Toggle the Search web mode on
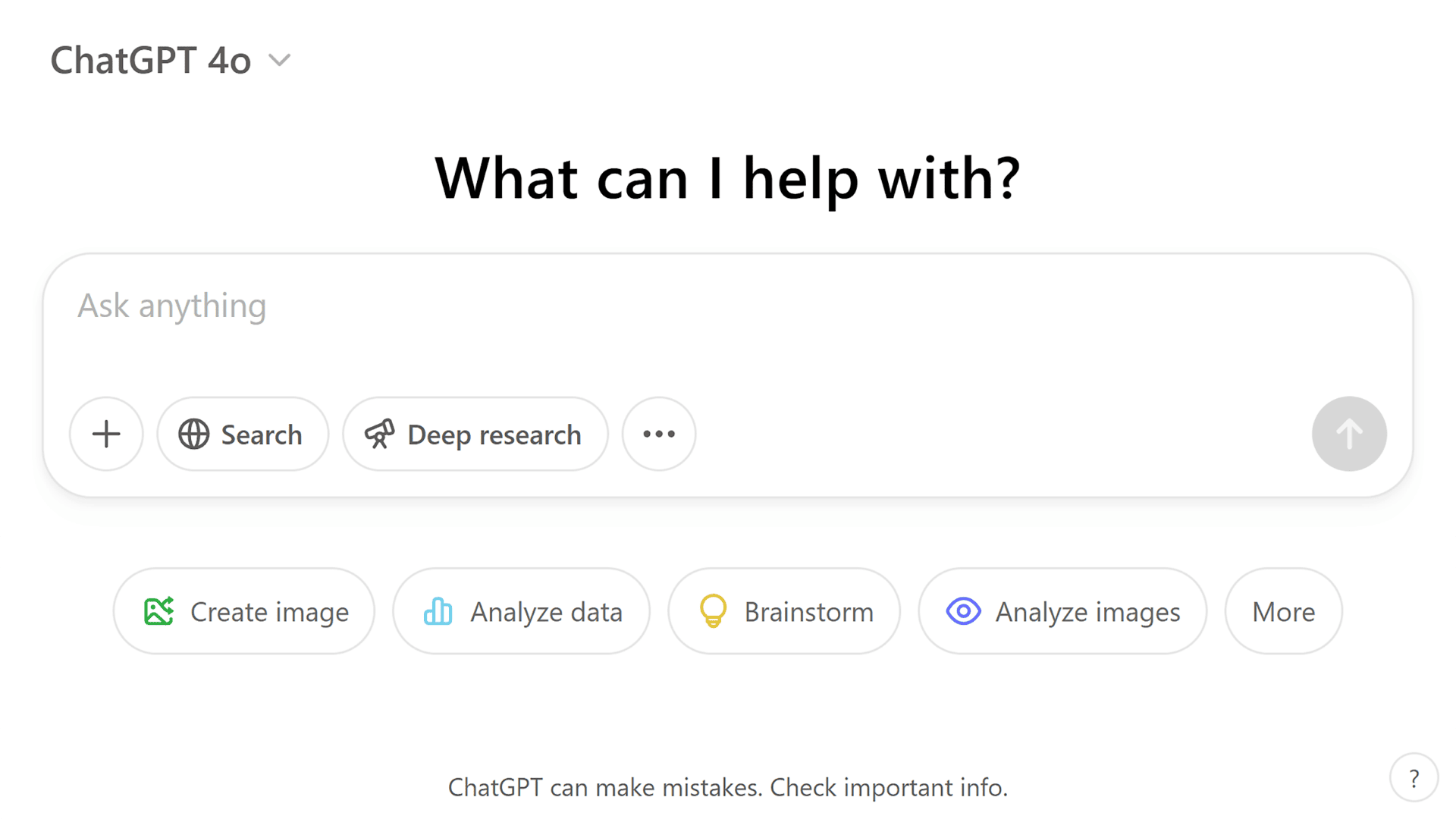This screenshot has width=1456, height=819. pyautogui.click(x=243, y=435)
